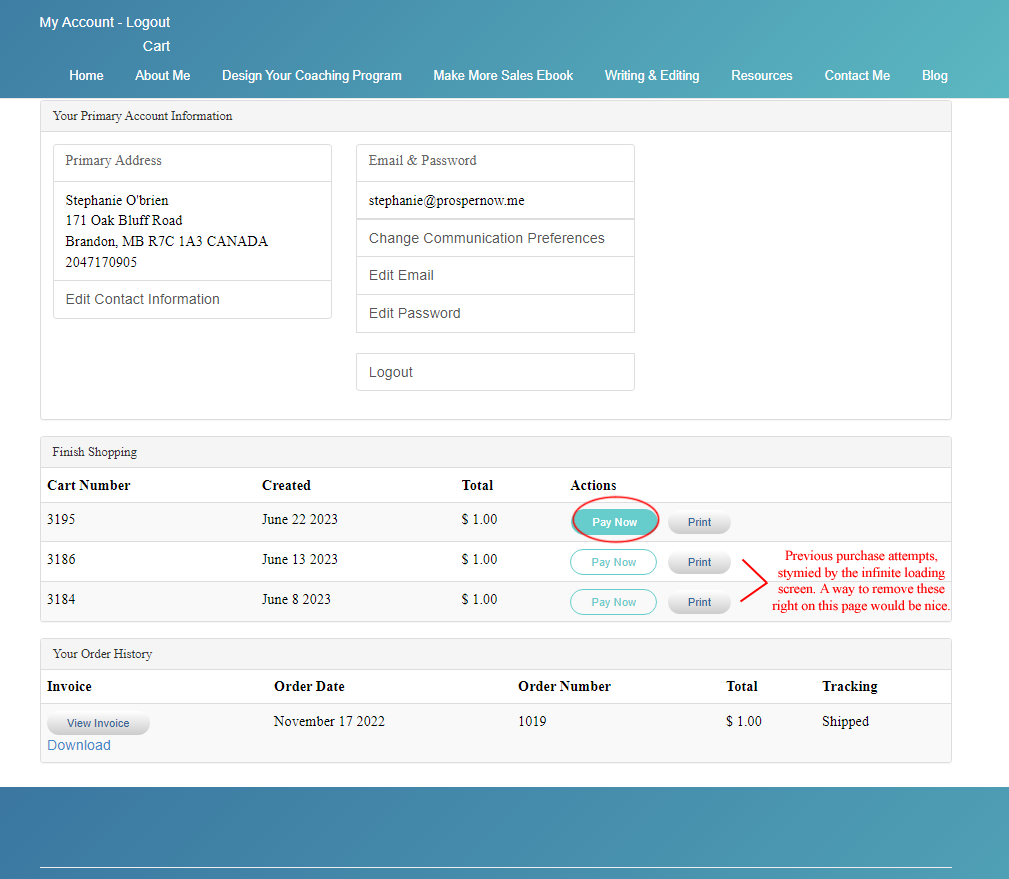Click the June 22 2023 date
This screenshot has height=879, width=1009.
(300, 519)
